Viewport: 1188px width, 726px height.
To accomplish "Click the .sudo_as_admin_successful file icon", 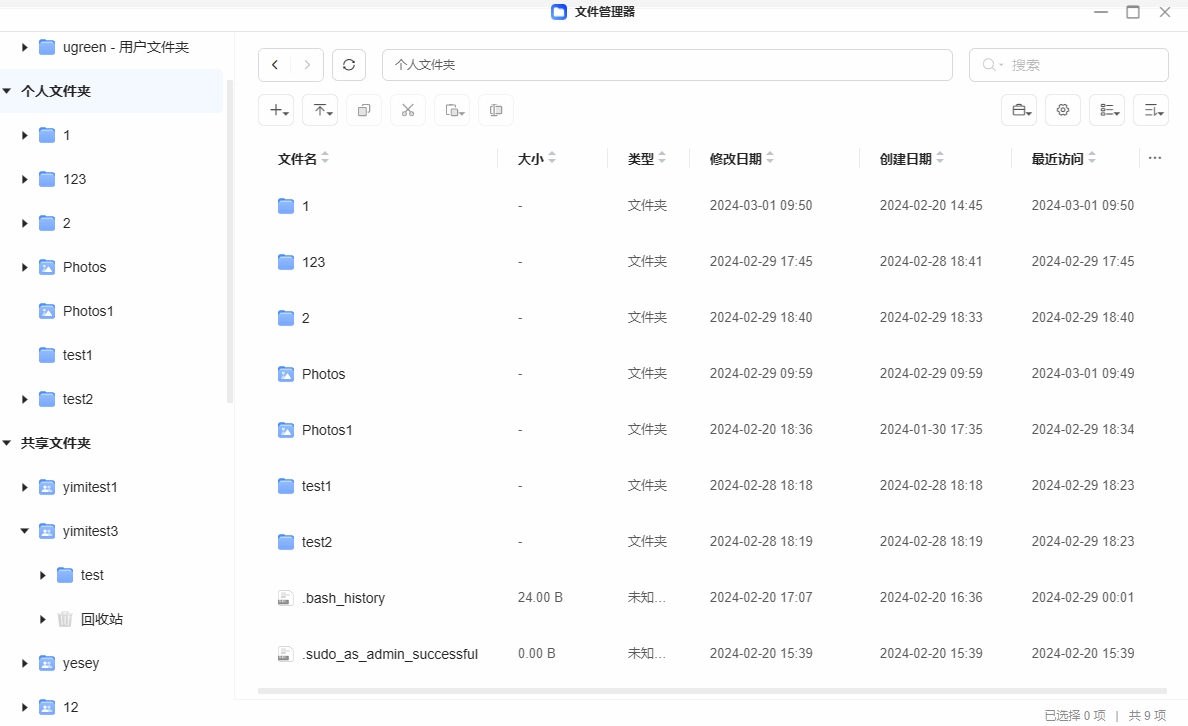I will point(285,654).
